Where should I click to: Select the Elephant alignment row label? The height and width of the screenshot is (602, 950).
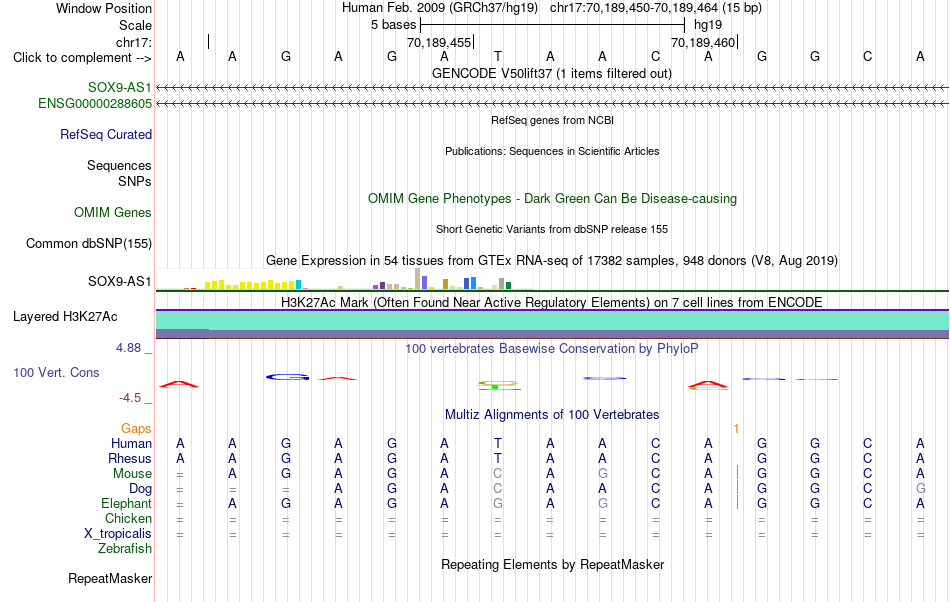tap(126, 503)
